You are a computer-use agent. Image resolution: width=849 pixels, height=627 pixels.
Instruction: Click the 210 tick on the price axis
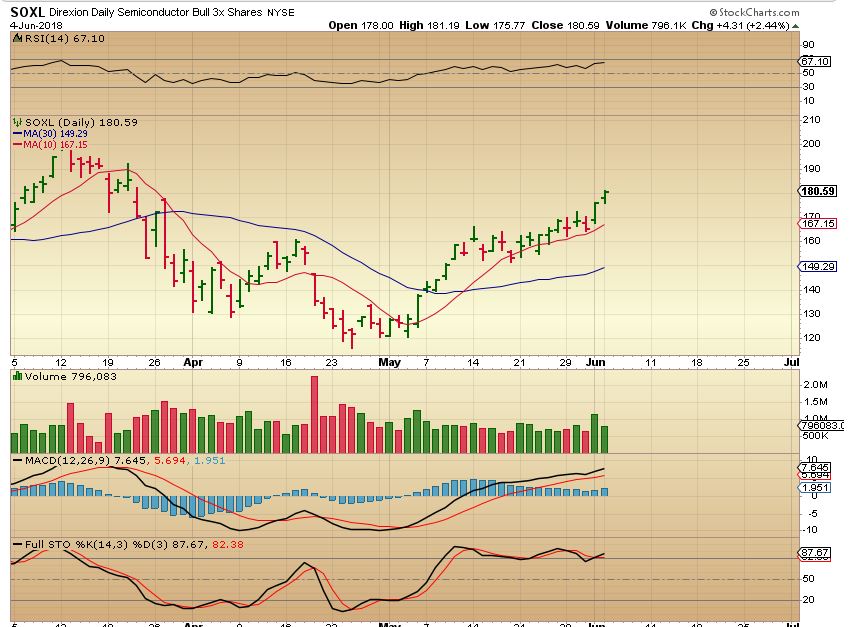(x=812, y=120)
